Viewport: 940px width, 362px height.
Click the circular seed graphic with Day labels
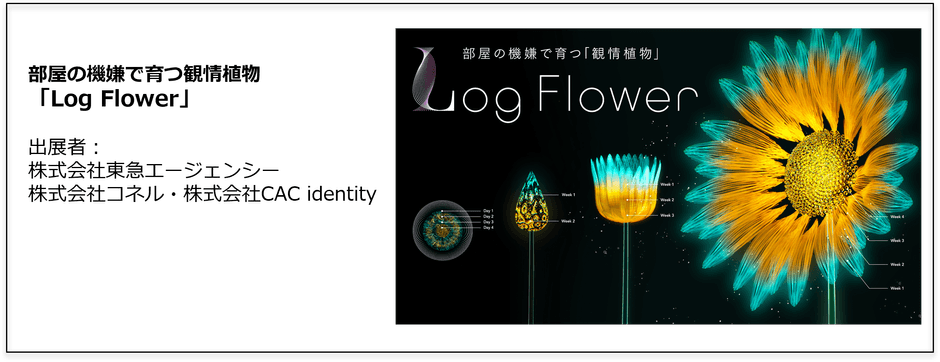[x=442, y=230]
